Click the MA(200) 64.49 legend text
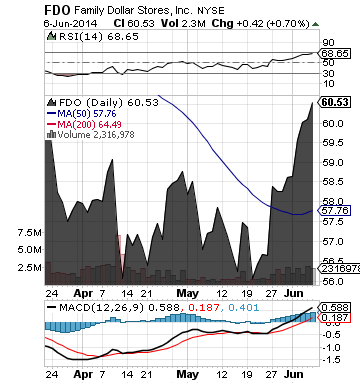Viewport: 360px width, 384px height. (89, 124)
